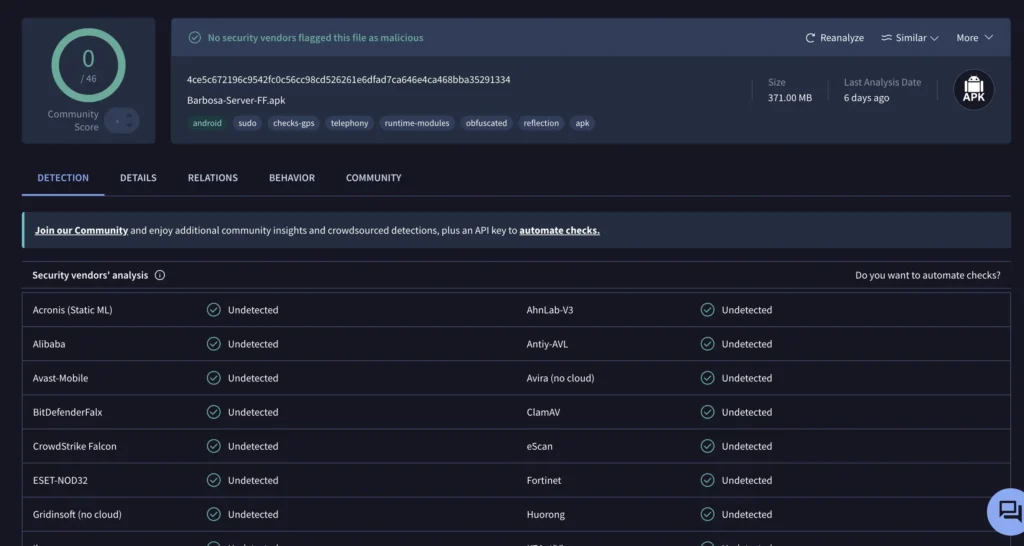Click the ClamAV undetected check icon
Image resolution: width=1024 pixels, height=546 pixels.
(707, 411)
